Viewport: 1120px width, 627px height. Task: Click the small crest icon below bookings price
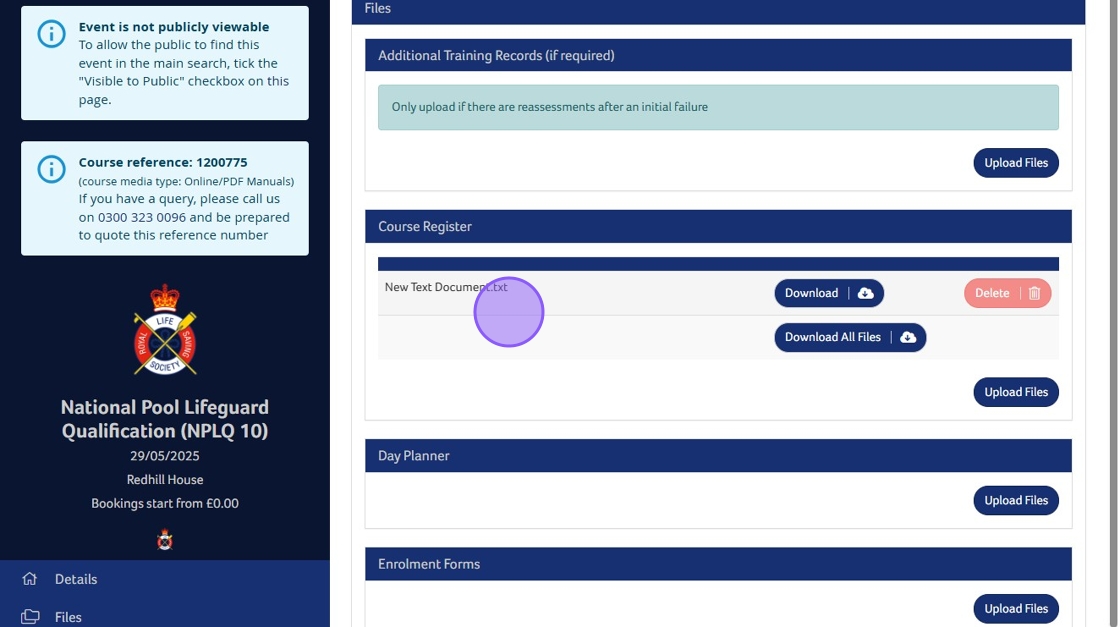[165, 540]
